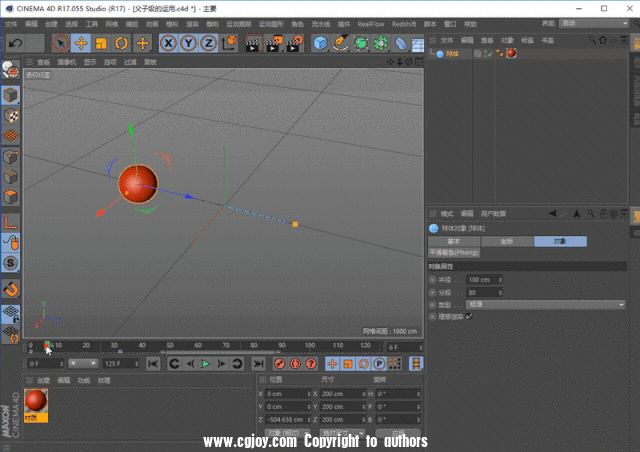640x452 pixels.
Task: Click the Undo arrow icon
Action: (x=15, y=43)
